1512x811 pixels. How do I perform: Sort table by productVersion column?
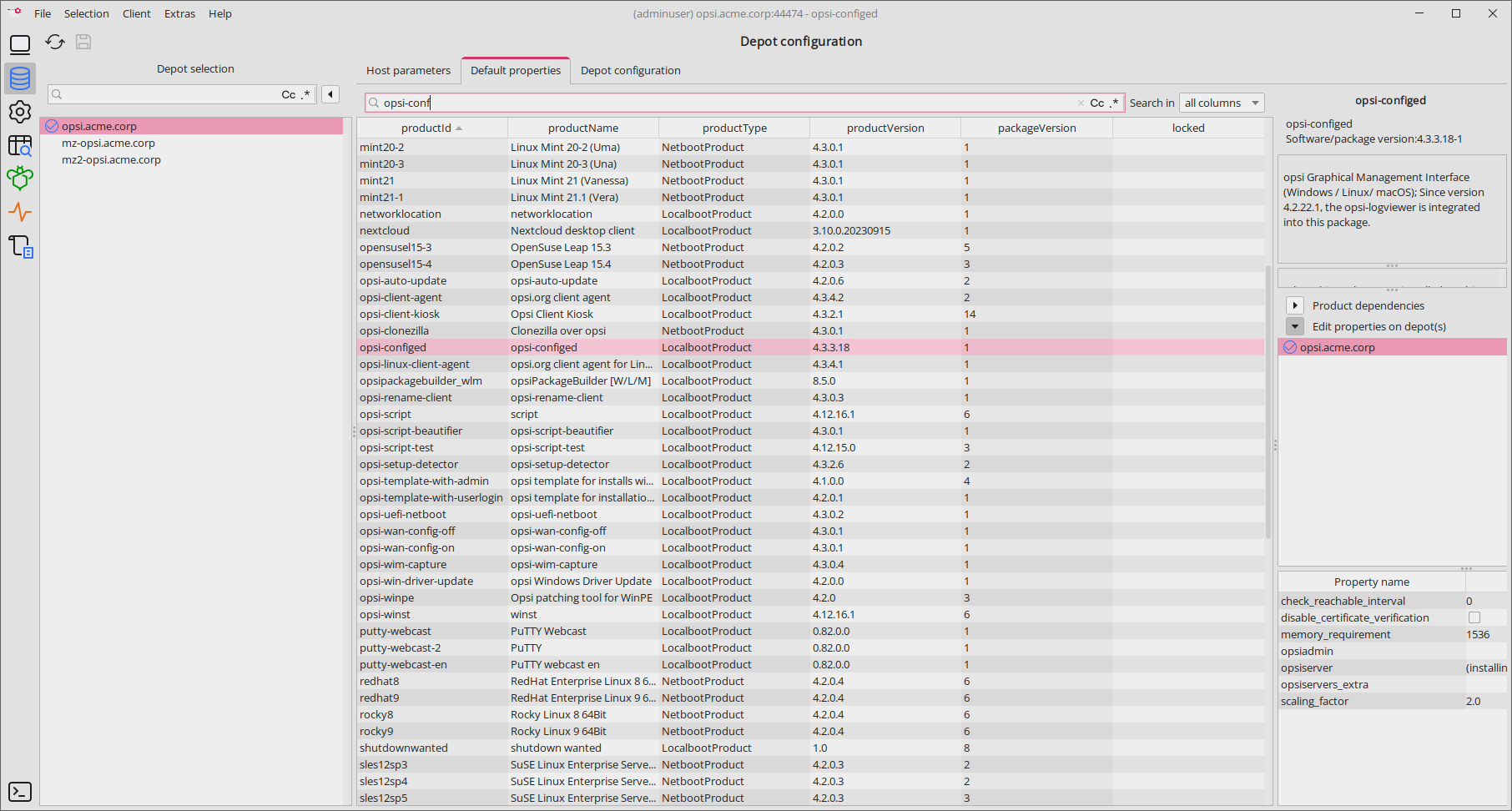tap(885, 128)
